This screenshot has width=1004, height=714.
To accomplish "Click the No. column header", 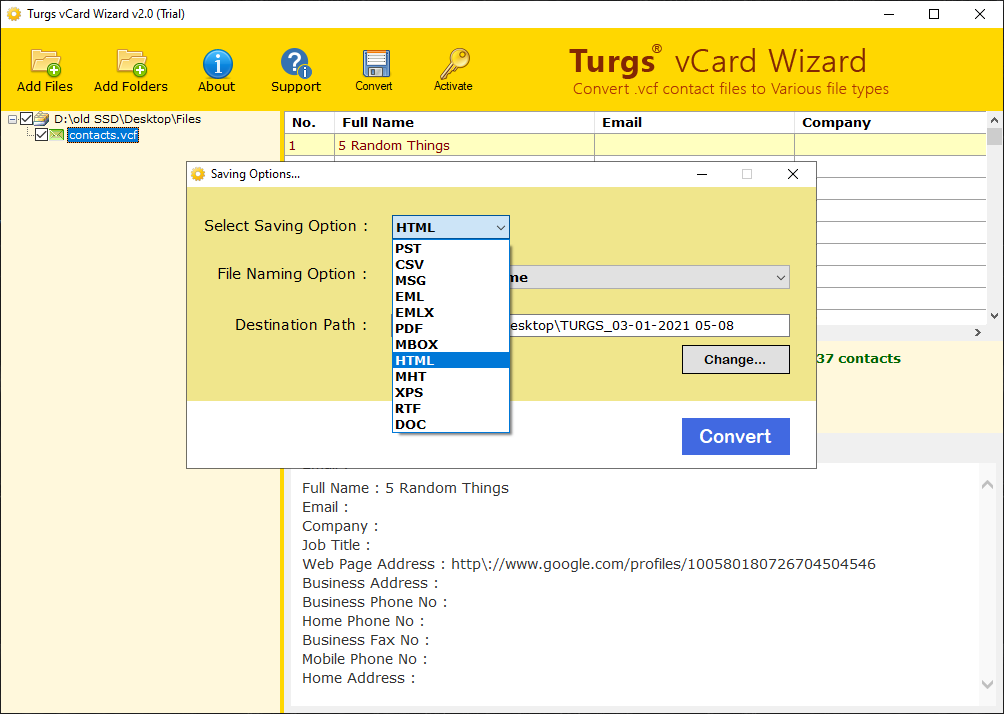I will pyautogui.click(x=309, y=122).
